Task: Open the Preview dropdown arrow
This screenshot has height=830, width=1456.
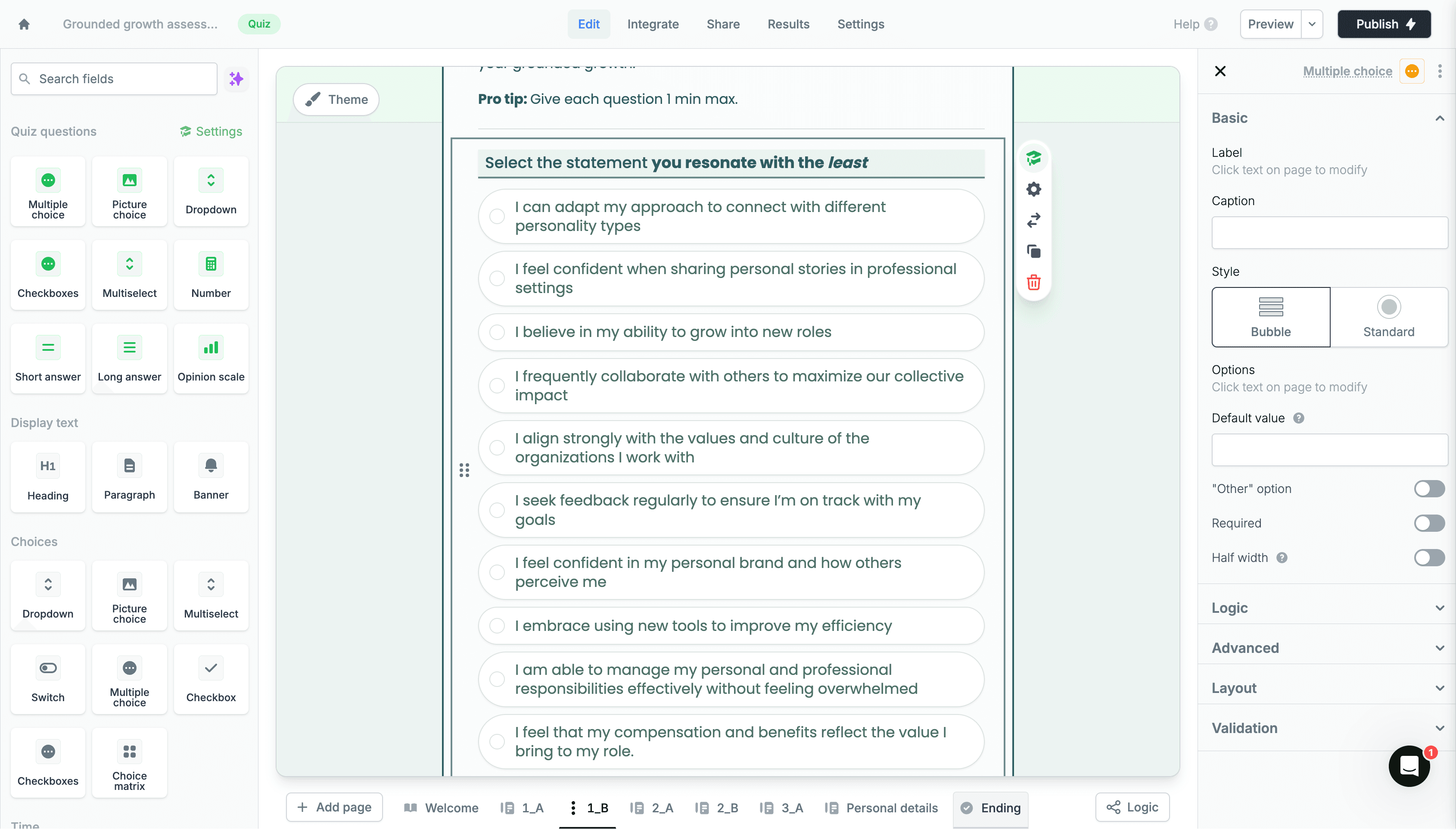Action: [x=1312, y=24]
